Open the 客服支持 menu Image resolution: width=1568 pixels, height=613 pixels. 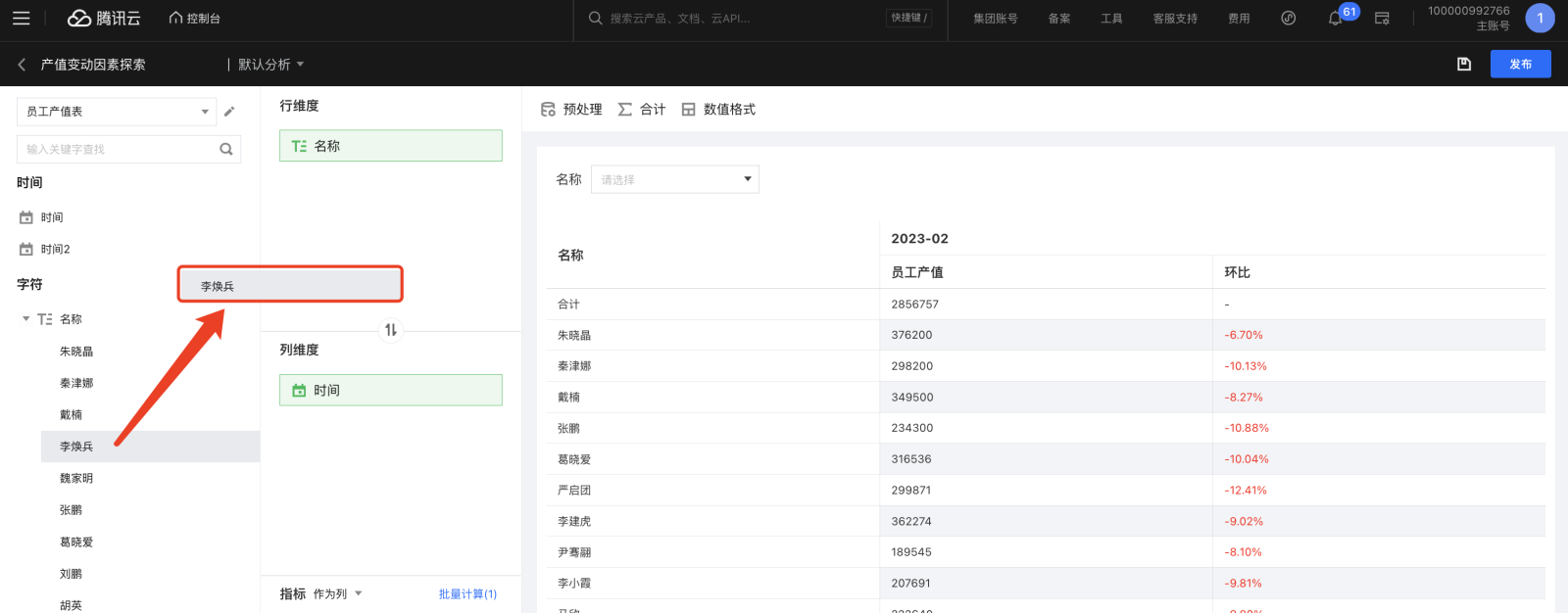1175,19
